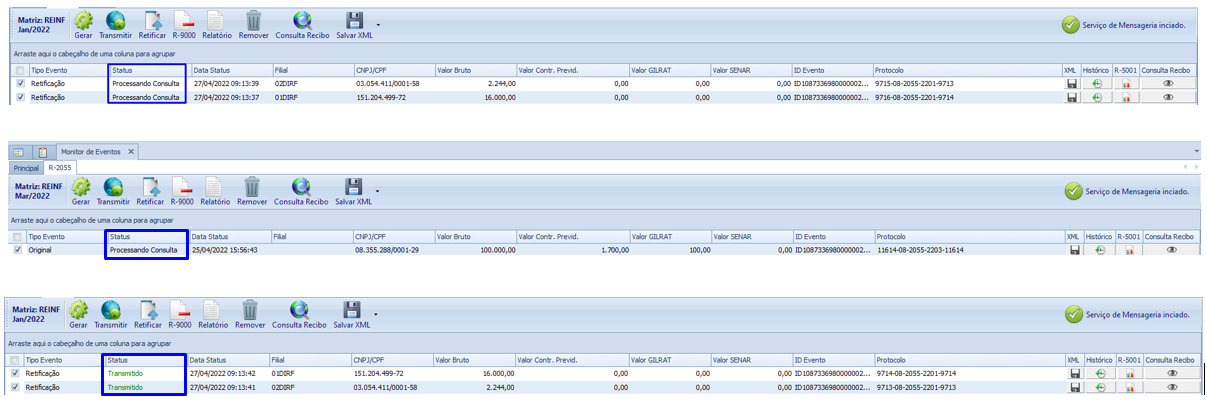
Task: Select cell value 1.700,00 in Valor Contr. Previd.
Action: pyautogui.click(x=614, y=250)
